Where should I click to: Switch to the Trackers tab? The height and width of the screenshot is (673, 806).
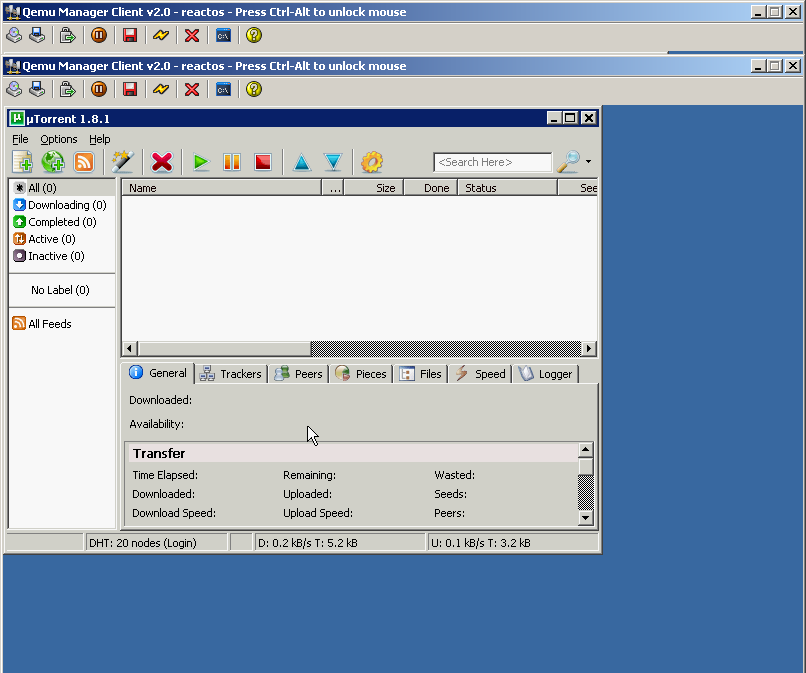[x=231, y=374]
